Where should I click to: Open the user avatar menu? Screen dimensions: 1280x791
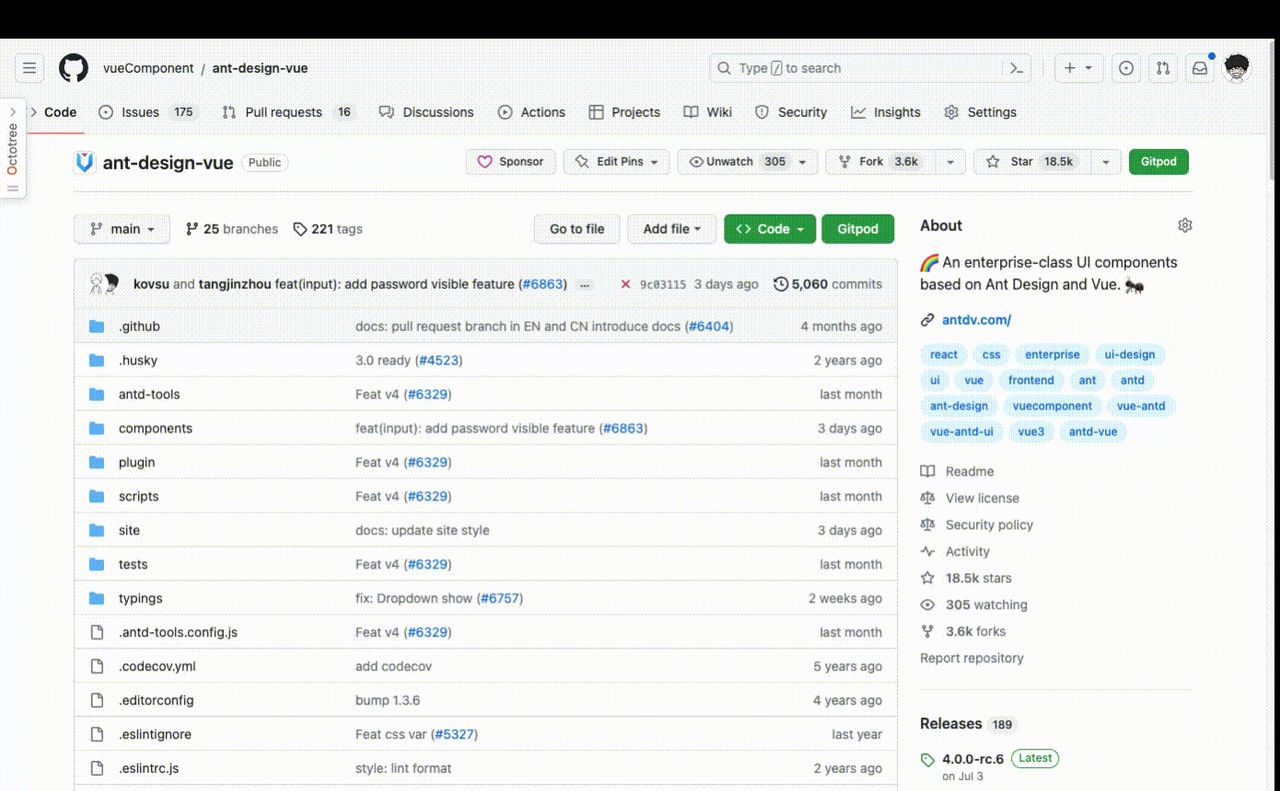click(x=1237, y=68)
